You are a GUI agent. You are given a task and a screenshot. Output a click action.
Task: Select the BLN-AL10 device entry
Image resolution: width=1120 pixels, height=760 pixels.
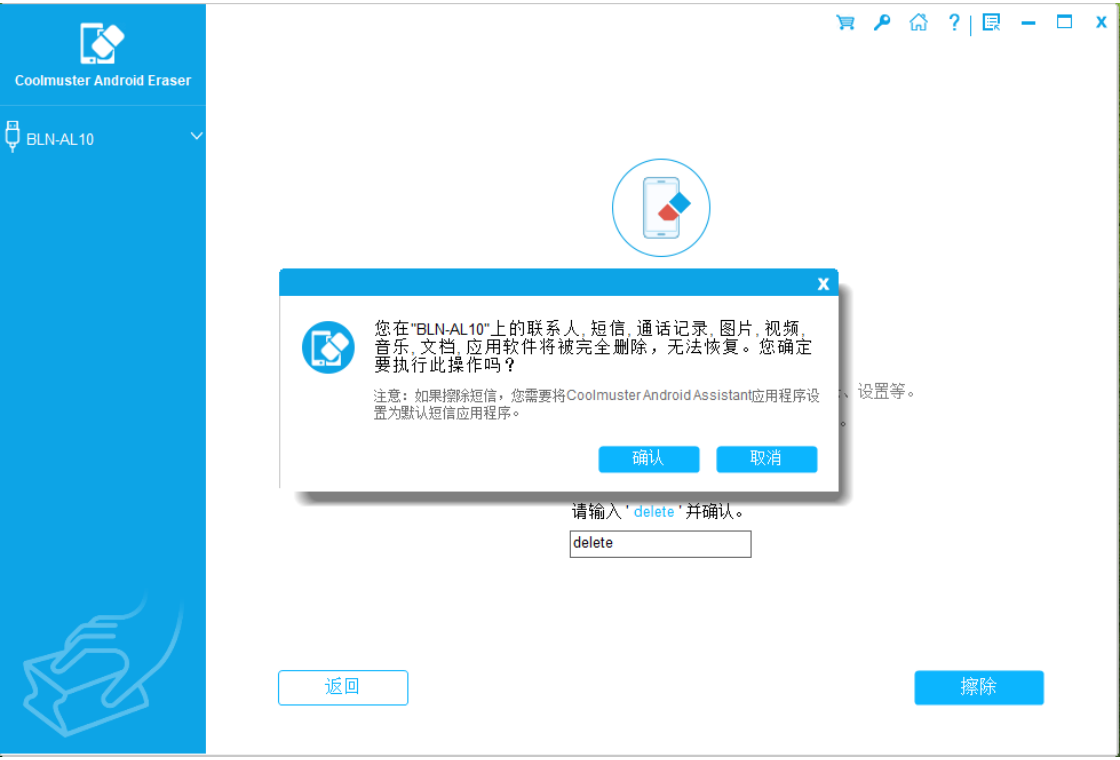tap(60, 139)
